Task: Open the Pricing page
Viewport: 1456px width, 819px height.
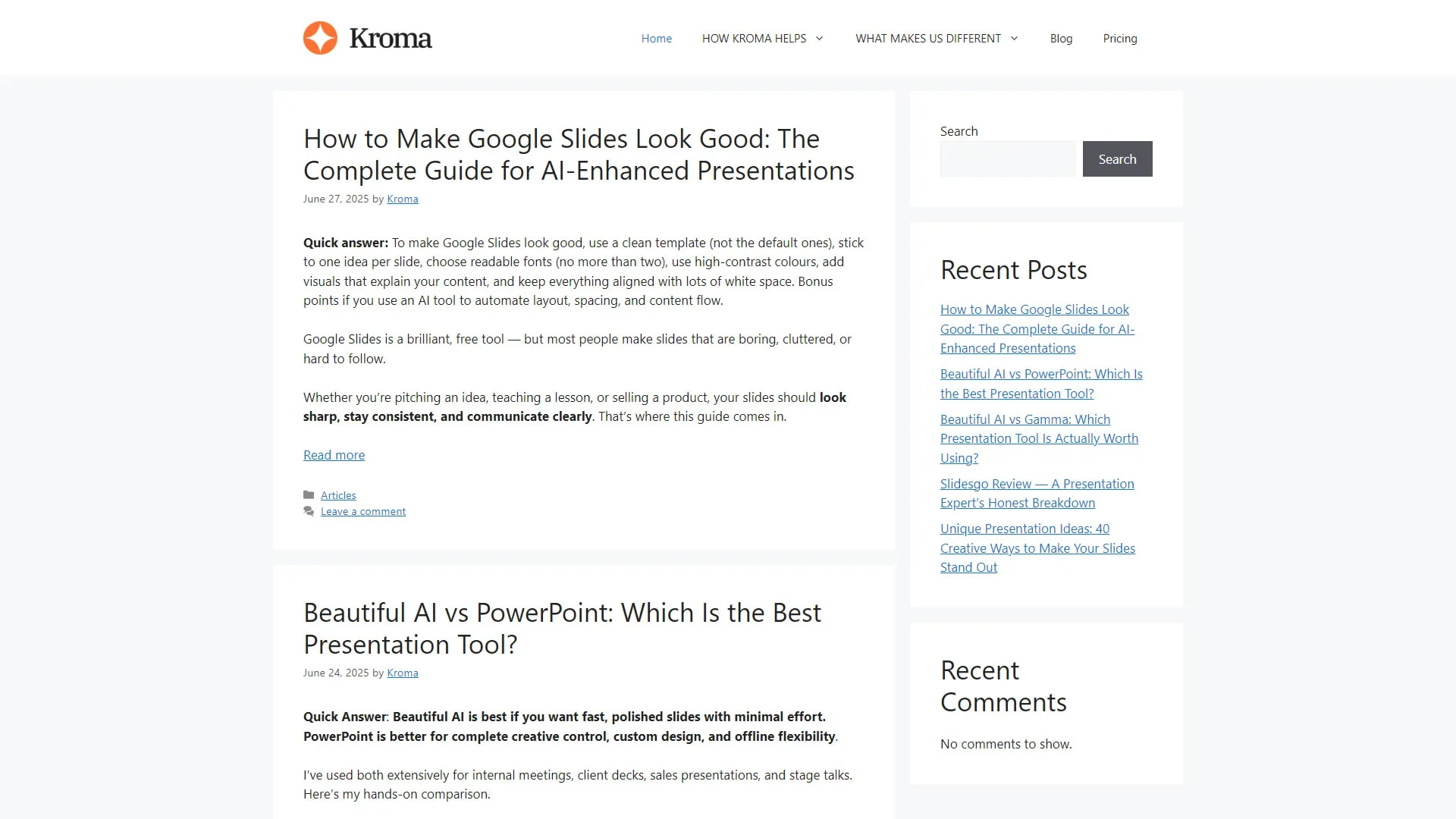Action: (1120, 39)
